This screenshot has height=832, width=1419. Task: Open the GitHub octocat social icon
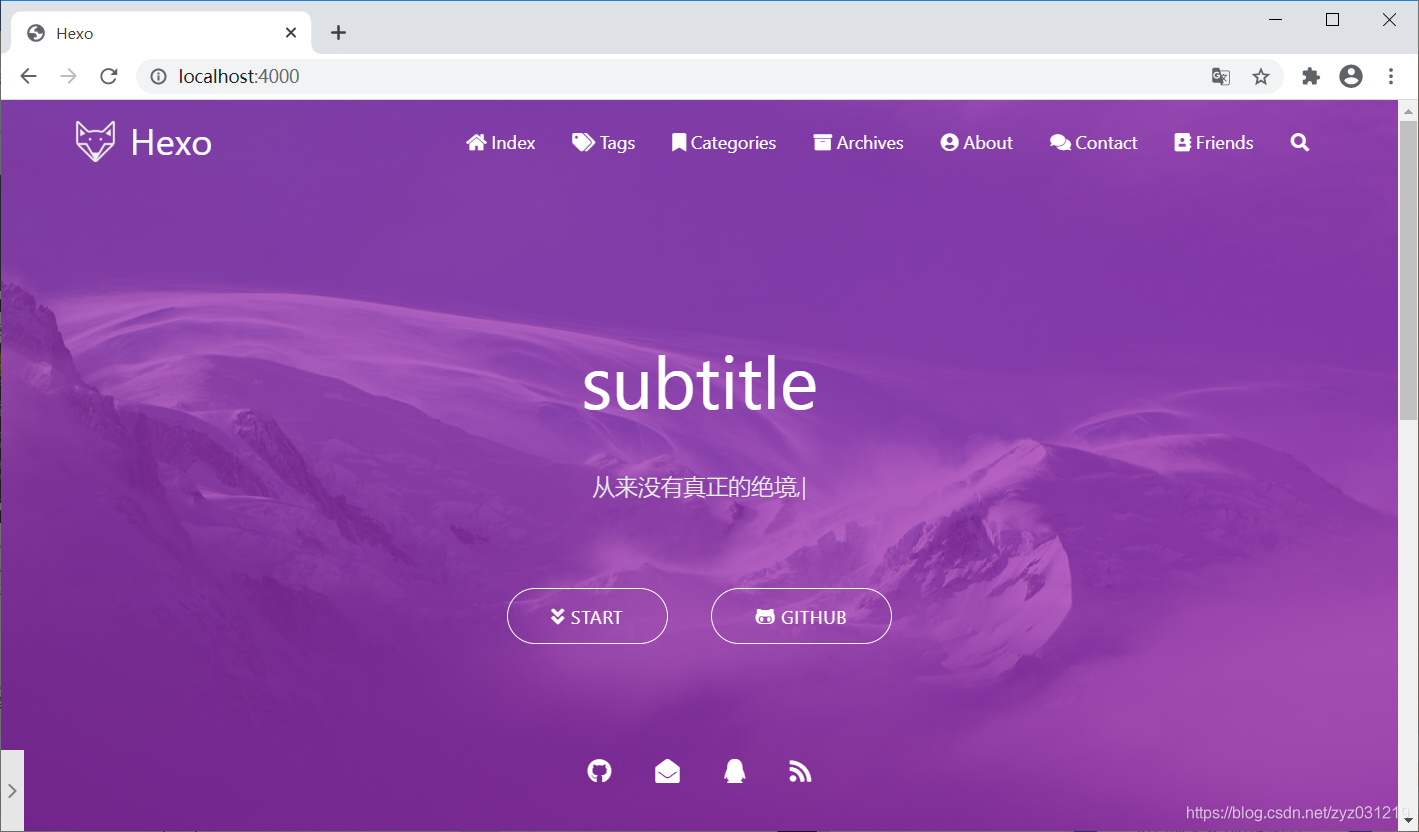(599, 771)
